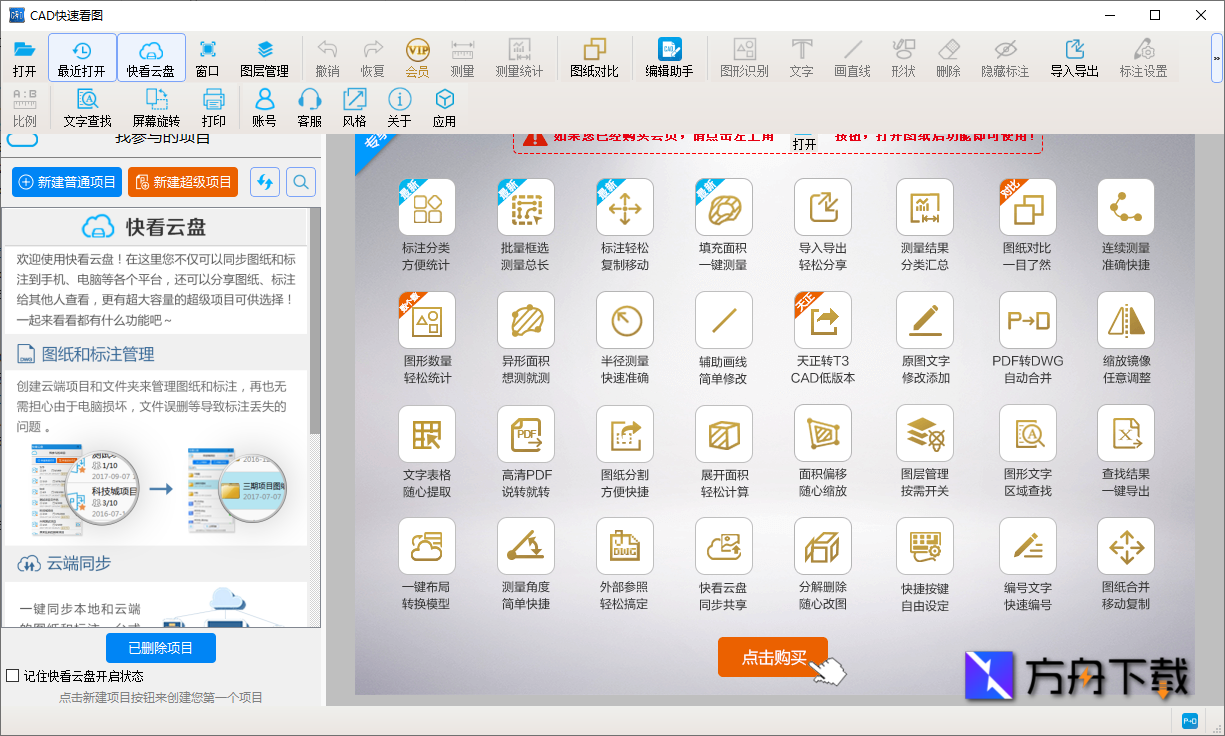This screenshot has width=1225, height=736.
Task: Open 最近打开 recent files
Action: [x=81, y=57]
